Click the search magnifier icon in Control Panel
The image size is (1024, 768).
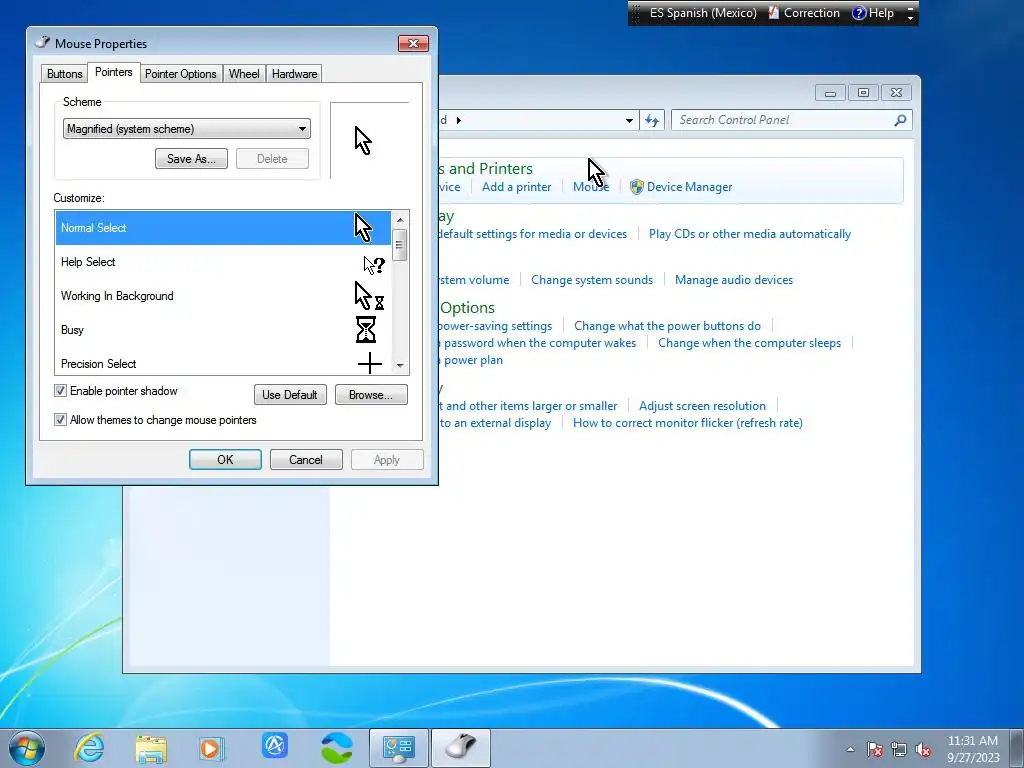click(900, 120)
